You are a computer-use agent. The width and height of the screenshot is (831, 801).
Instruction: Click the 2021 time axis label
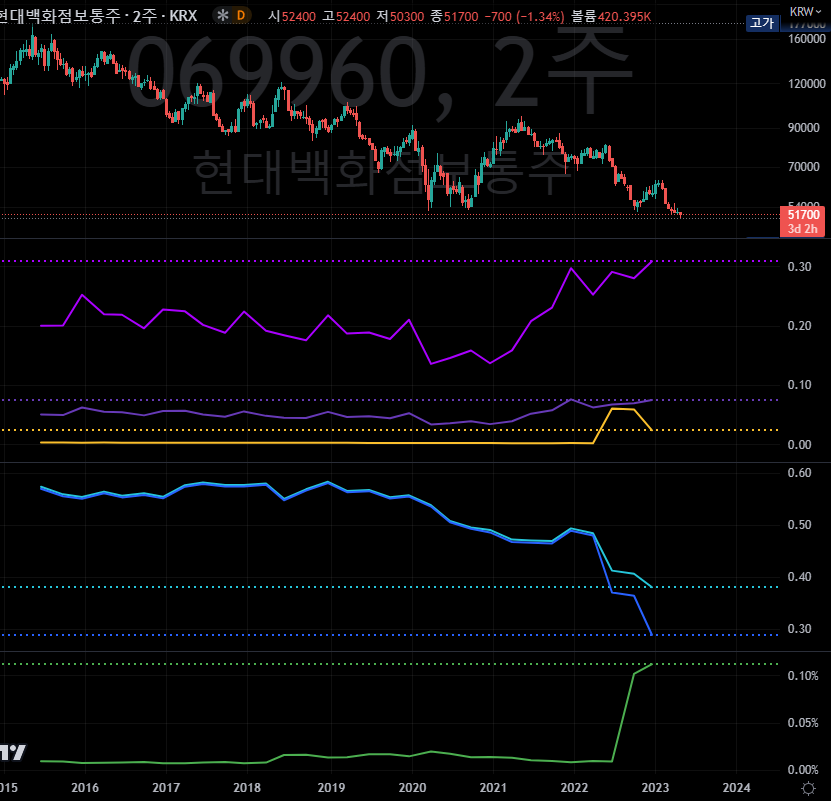493,787
